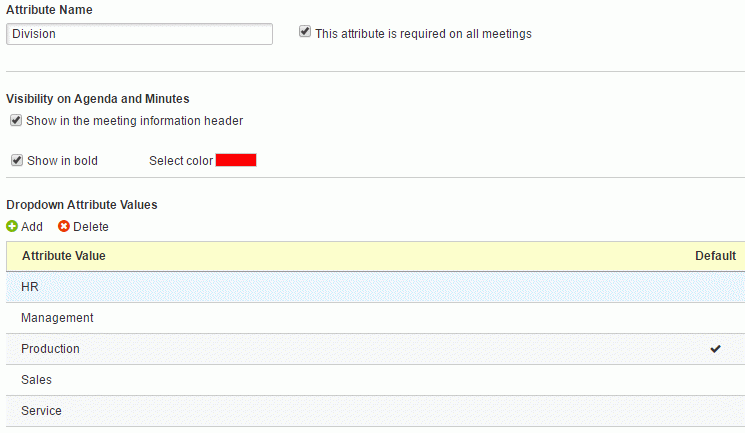Click the green Add plus icon
Image resolution: width=745 pixels, height=433 pixels.
12,226
